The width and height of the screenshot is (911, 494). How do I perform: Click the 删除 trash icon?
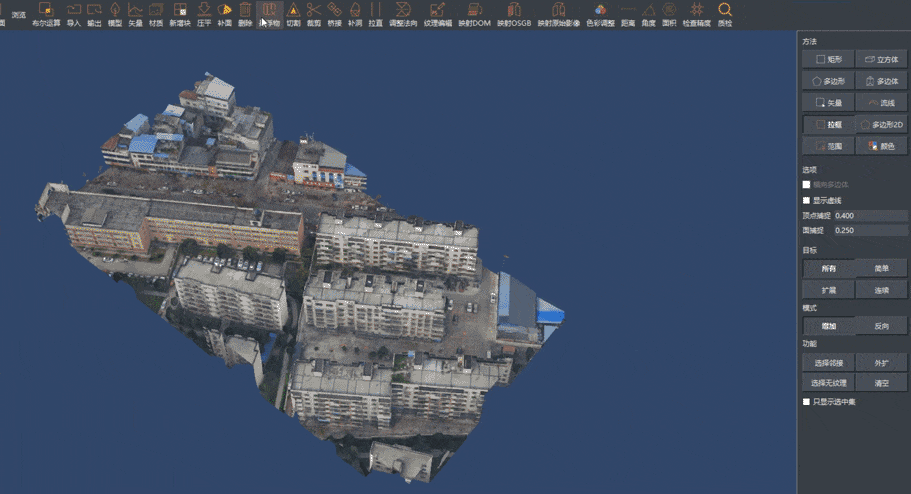pyautogui.click(x=245, y=13)
